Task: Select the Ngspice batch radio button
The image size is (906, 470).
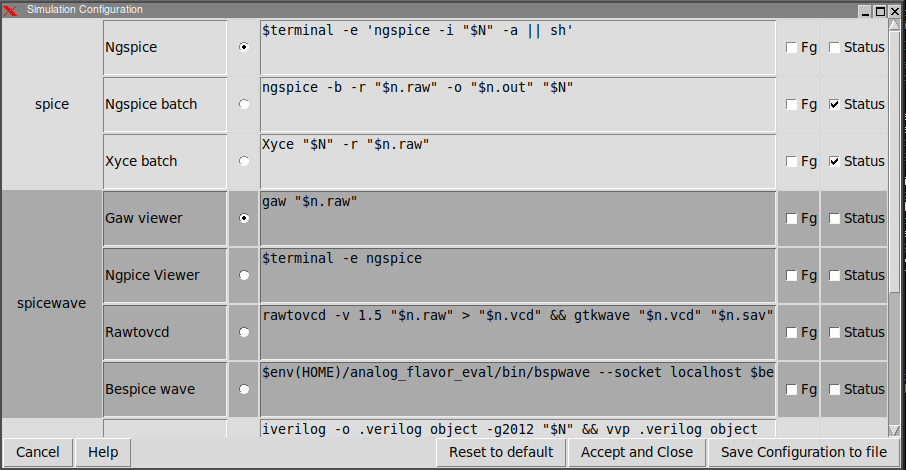Action: tap(244, 104)
